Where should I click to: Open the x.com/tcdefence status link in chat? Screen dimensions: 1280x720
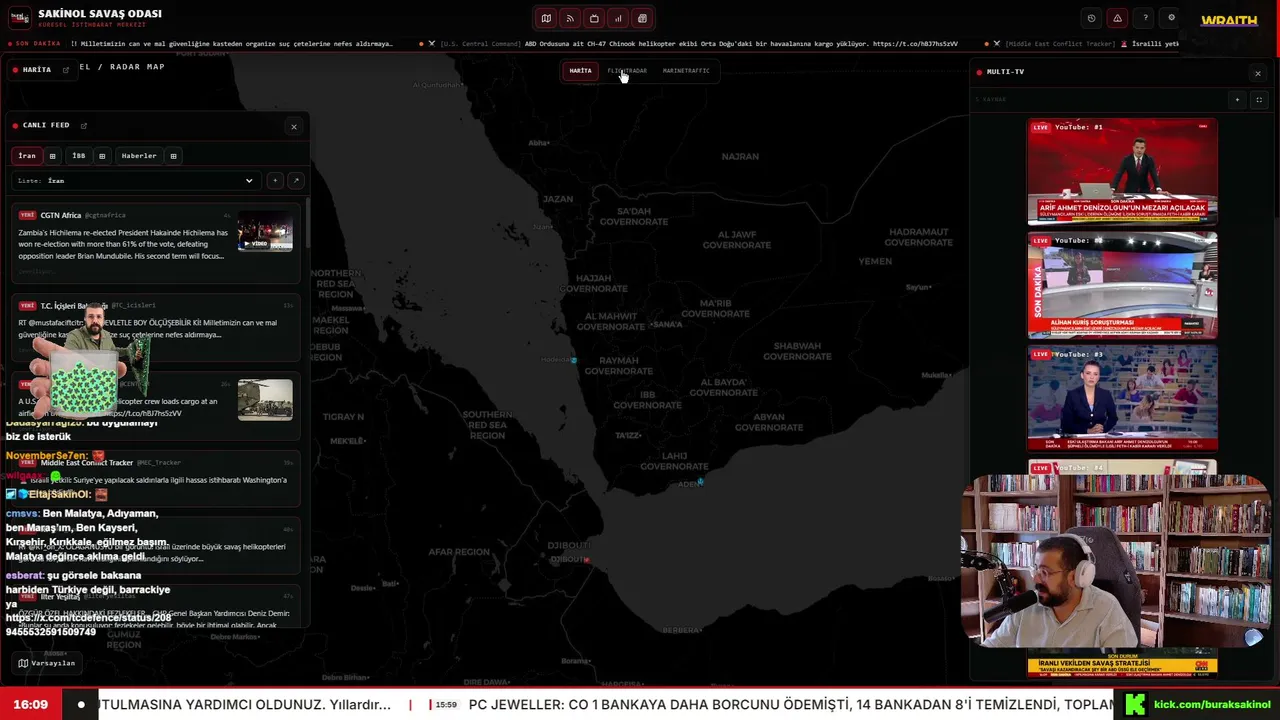coord(88,625)
